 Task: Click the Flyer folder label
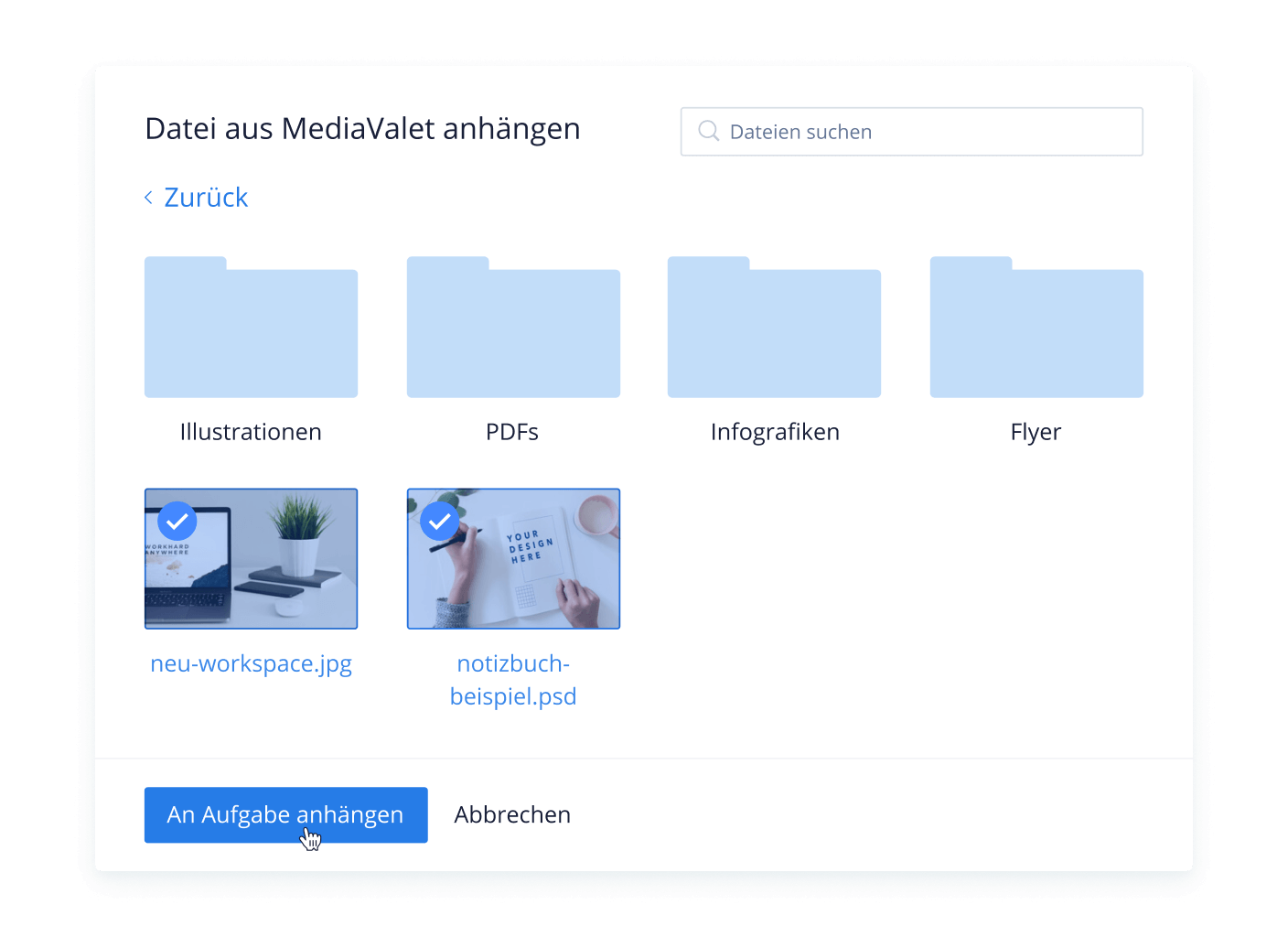coord(1036,432)
